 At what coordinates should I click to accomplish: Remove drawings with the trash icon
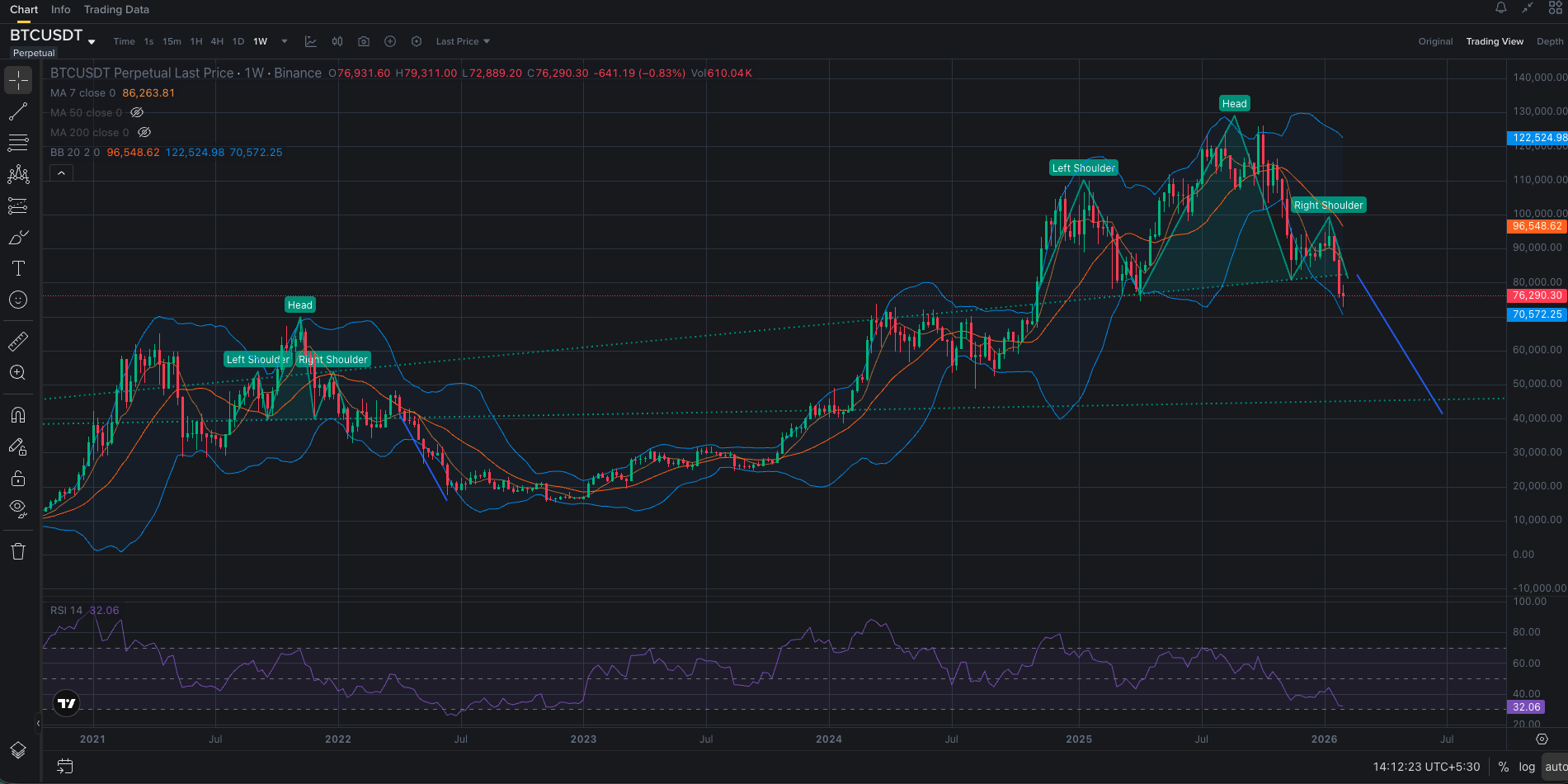(x=18, y=551)
